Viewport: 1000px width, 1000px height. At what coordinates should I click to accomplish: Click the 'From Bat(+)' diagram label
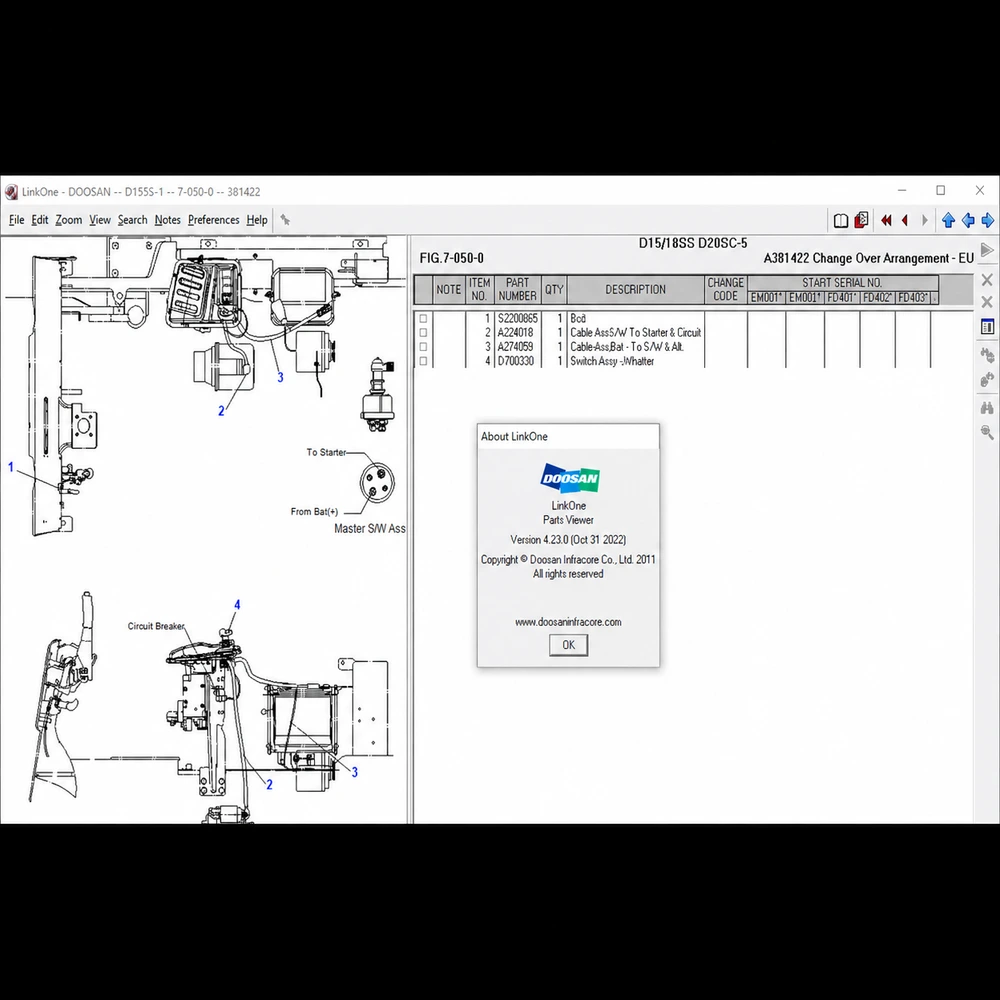[x=314, y=511]
